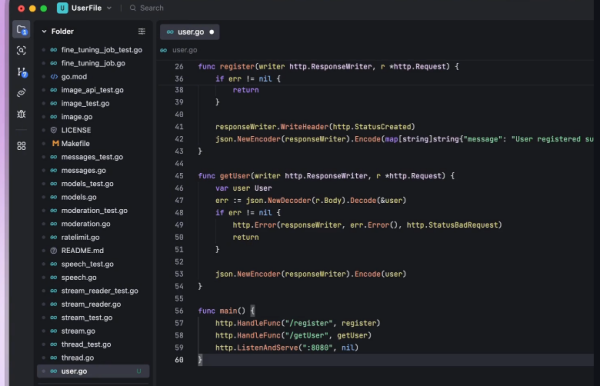The image size is (600, 386).
Task: Open fine_tuning_job.go in file tree
Action: tap(93, 63)
